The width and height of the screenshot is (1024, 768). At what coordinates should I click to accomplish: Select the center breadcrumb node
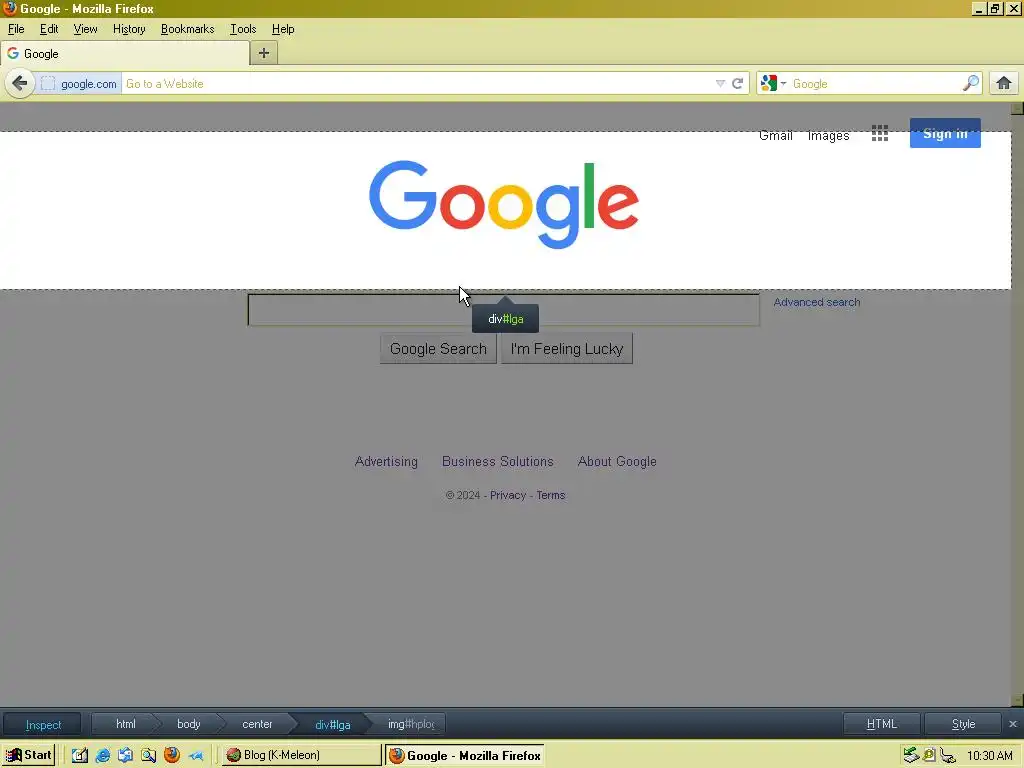click(x=257, y=724)
